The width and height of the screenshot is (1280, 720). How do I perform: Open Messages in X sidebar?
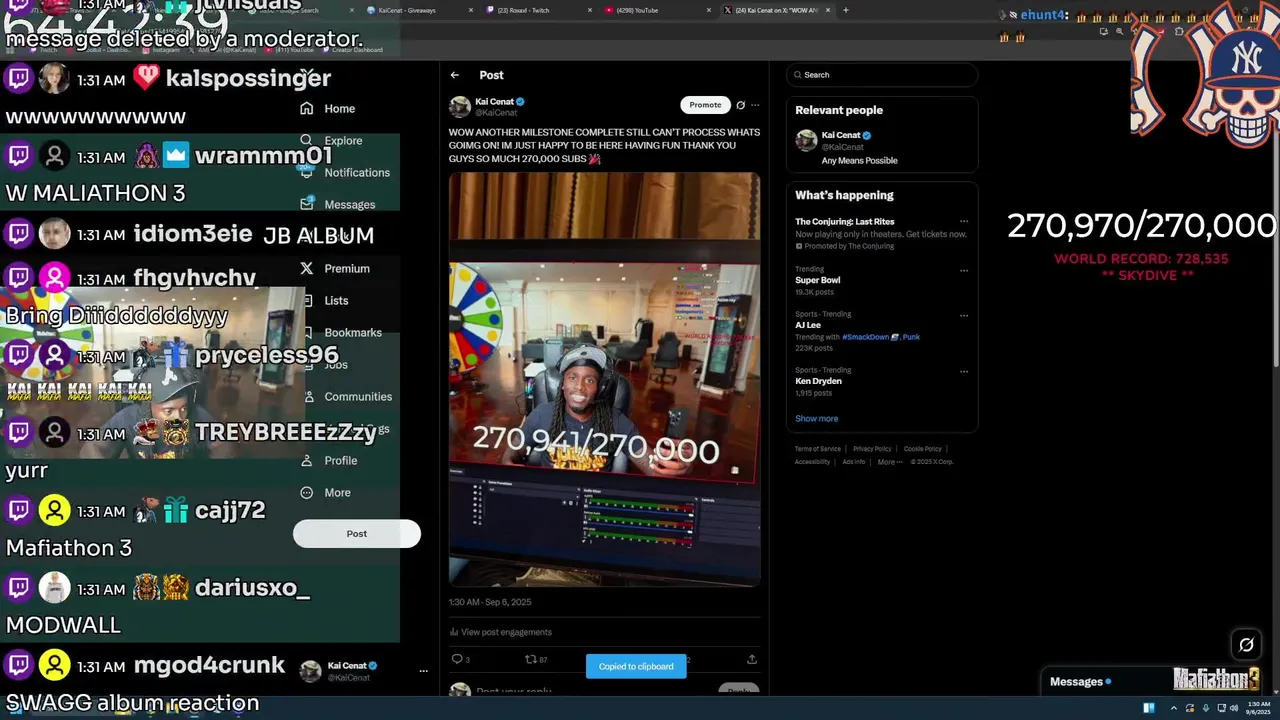click(338, 204)
